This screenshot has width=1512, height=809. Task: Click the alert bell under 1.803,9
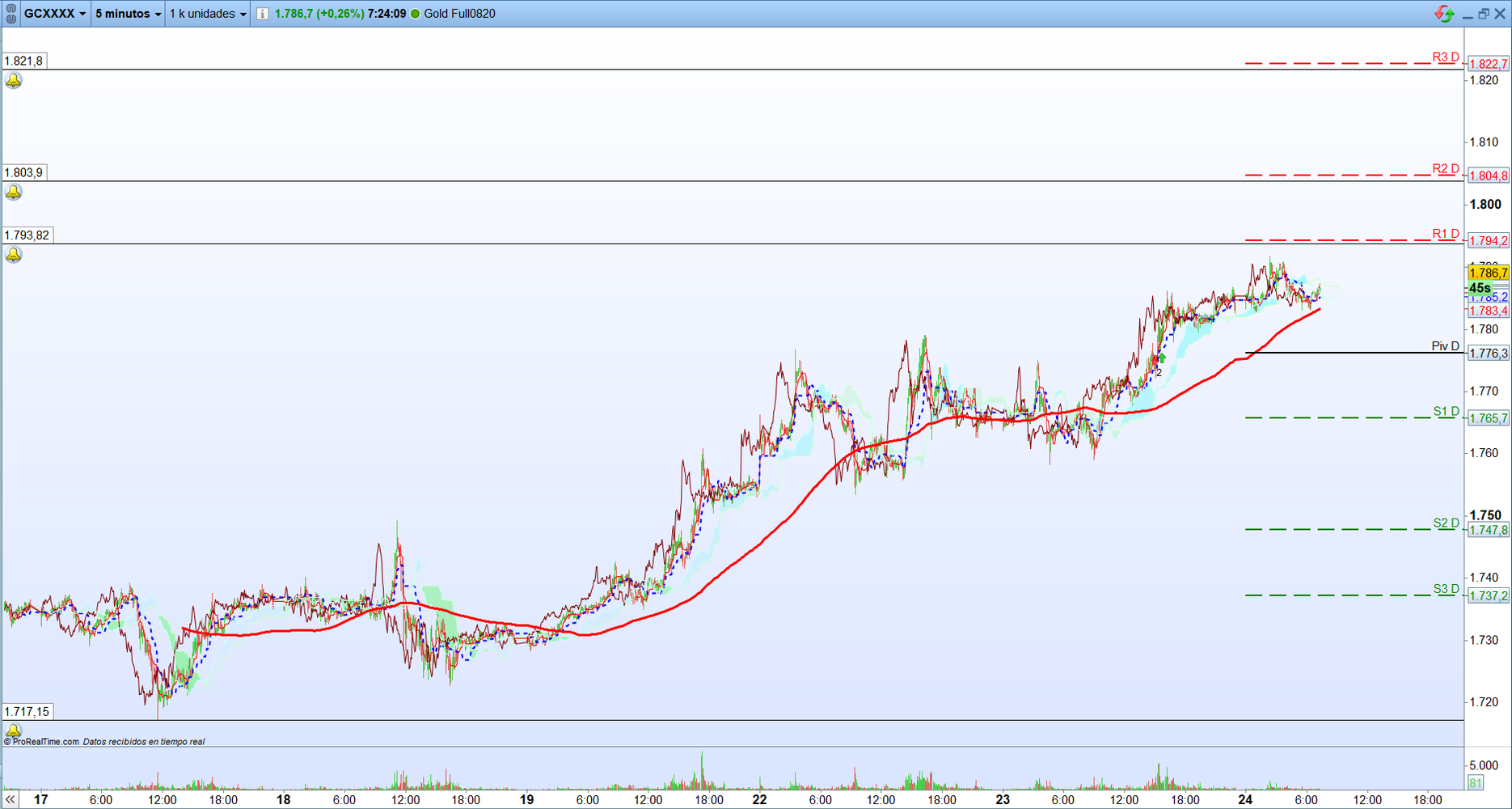pos(14,193)
